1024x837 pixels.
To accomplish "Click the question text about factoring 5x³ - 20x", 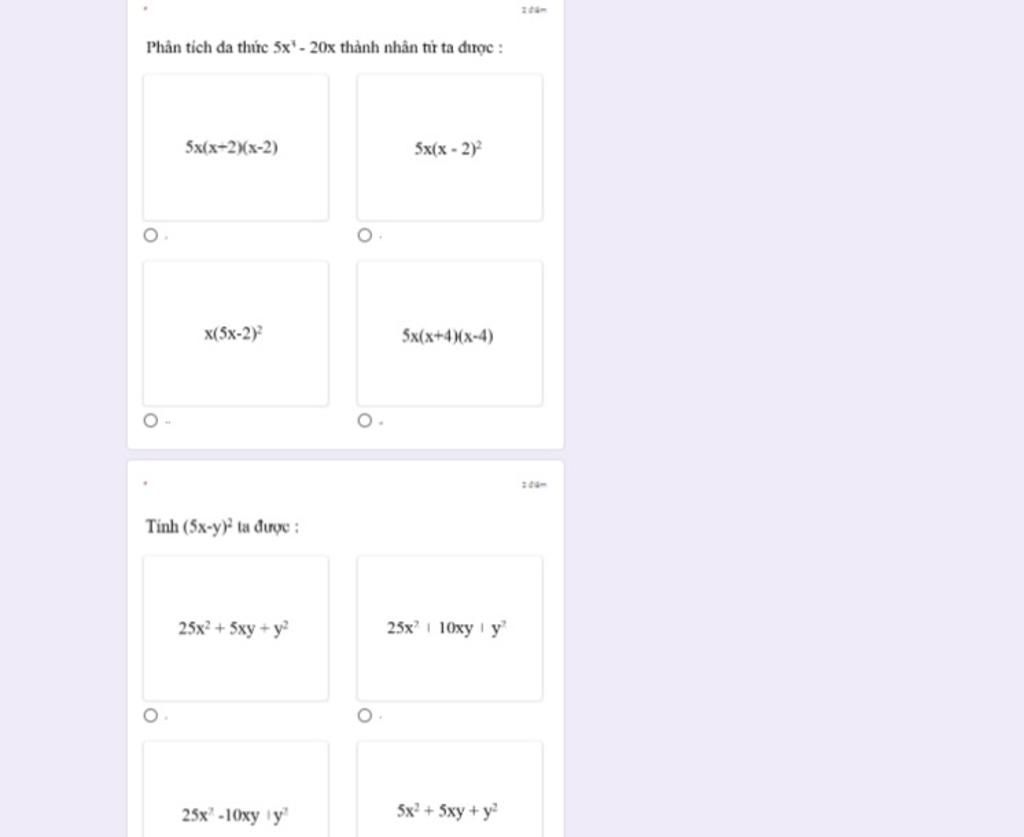I will (324, 47).
